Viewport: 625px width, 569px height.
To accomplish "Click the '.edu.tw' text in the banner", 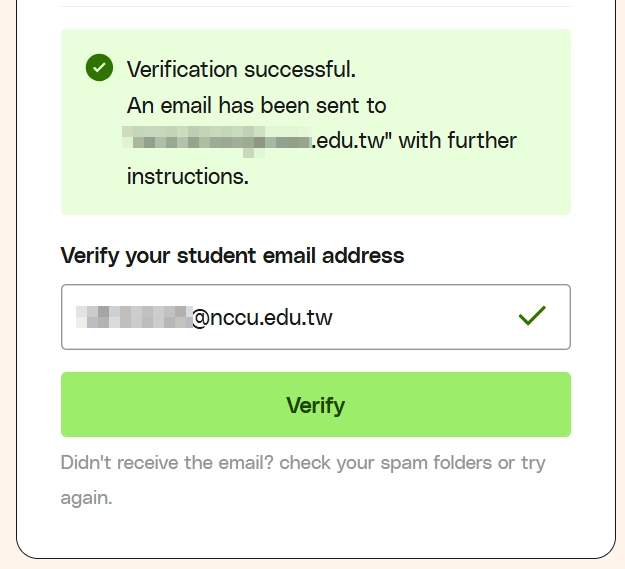I will click(x=348, y=141).
